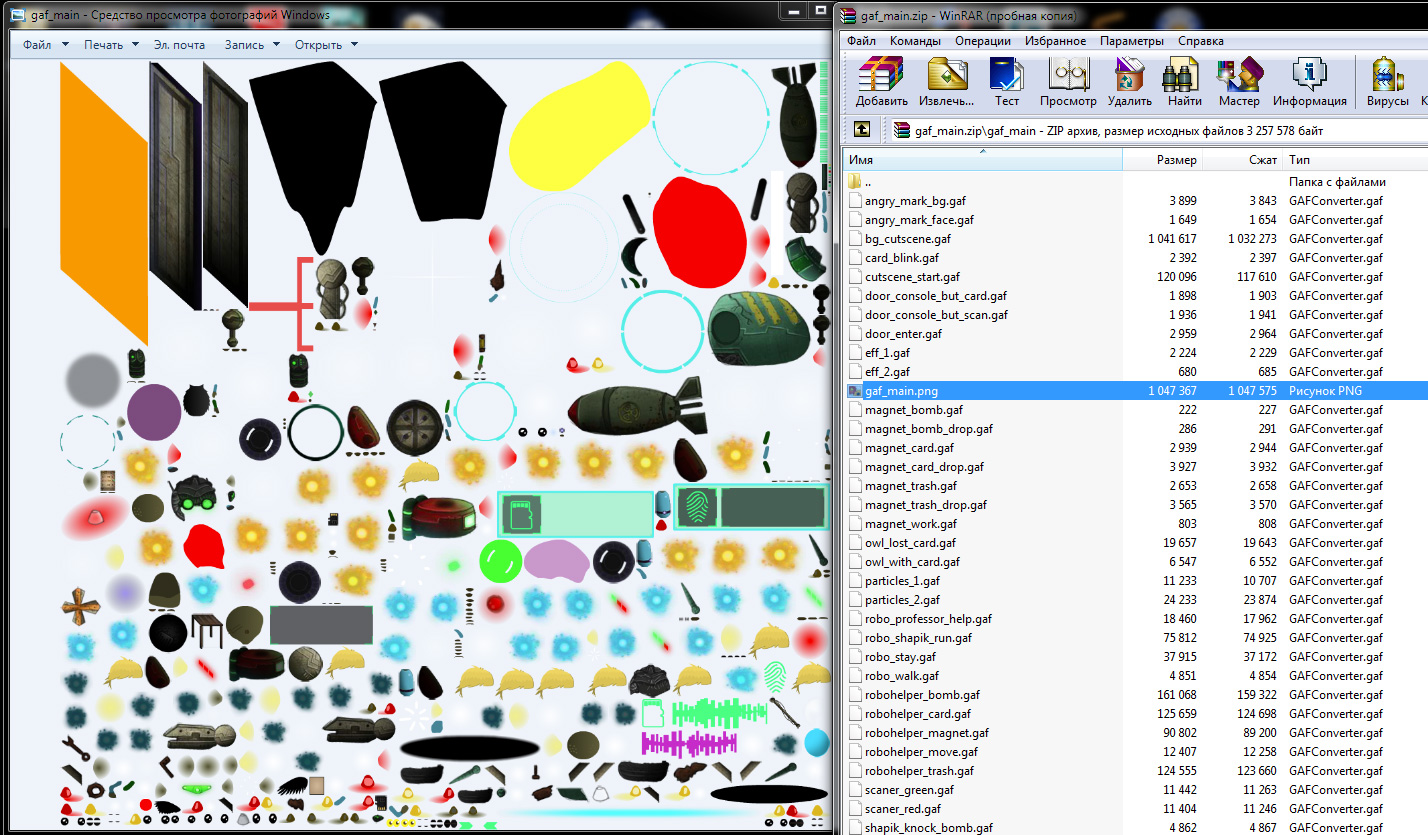Click the photo viewer title bar icon
This screenshot has width=1428, height=835.
point(18,15)
